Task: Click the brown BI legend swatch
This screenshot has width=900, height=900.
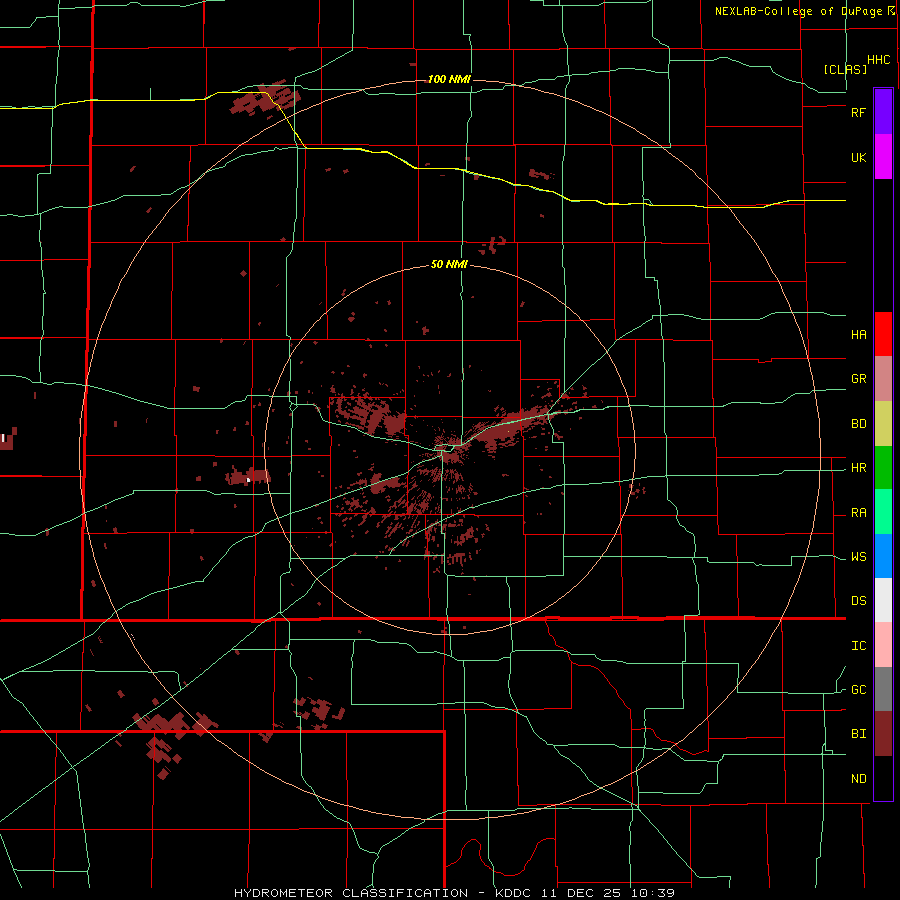Action: (x=883, y=734)
